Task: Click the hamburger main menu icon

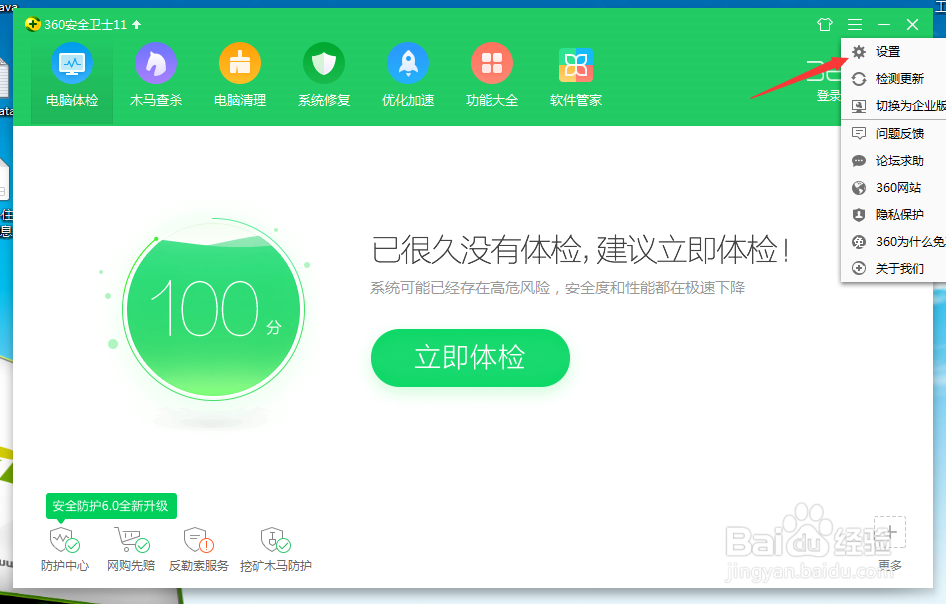Action: [855, 25]
